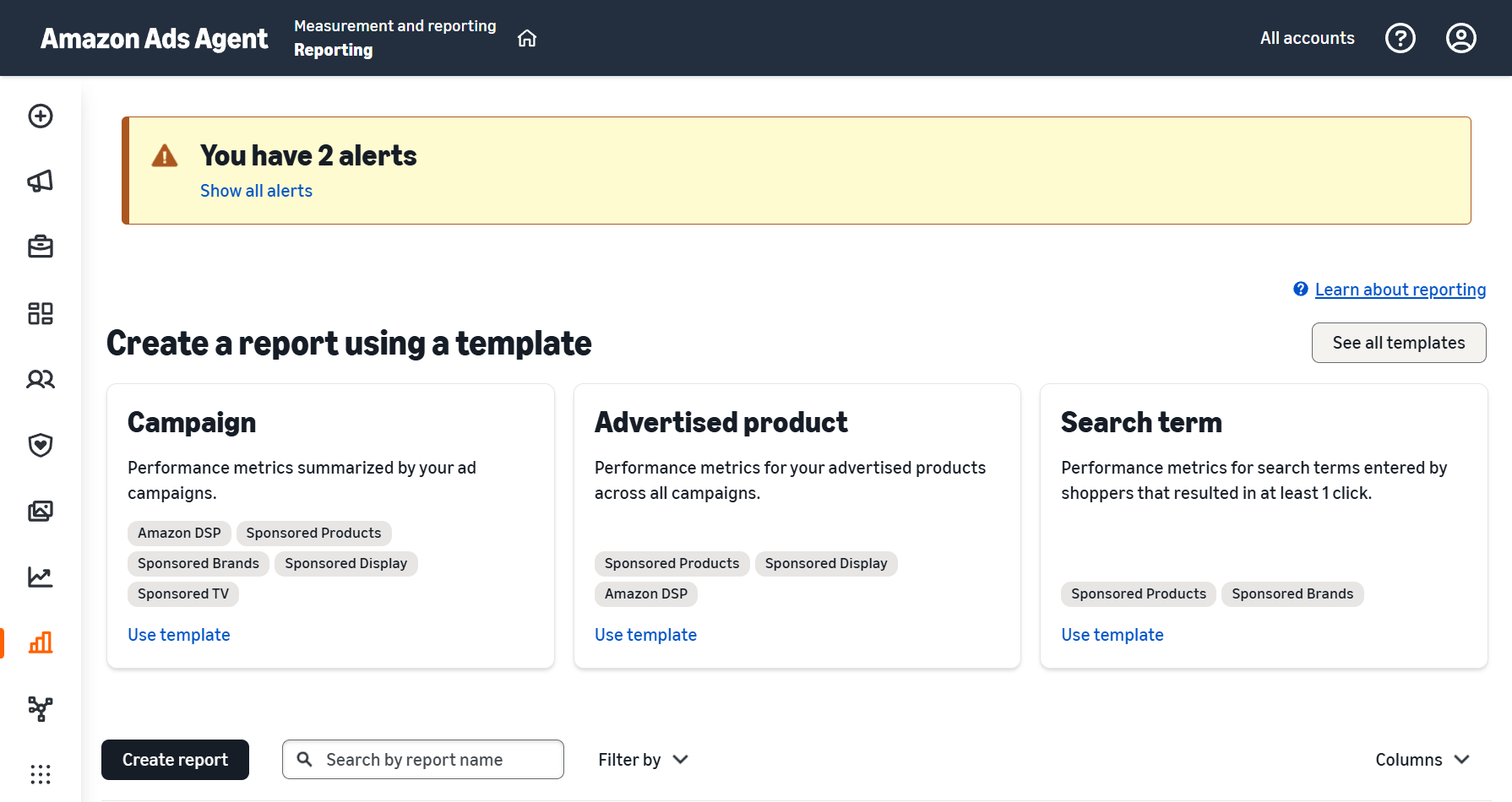
Task: Click the Create report button
Action: [x=175, y=760]
